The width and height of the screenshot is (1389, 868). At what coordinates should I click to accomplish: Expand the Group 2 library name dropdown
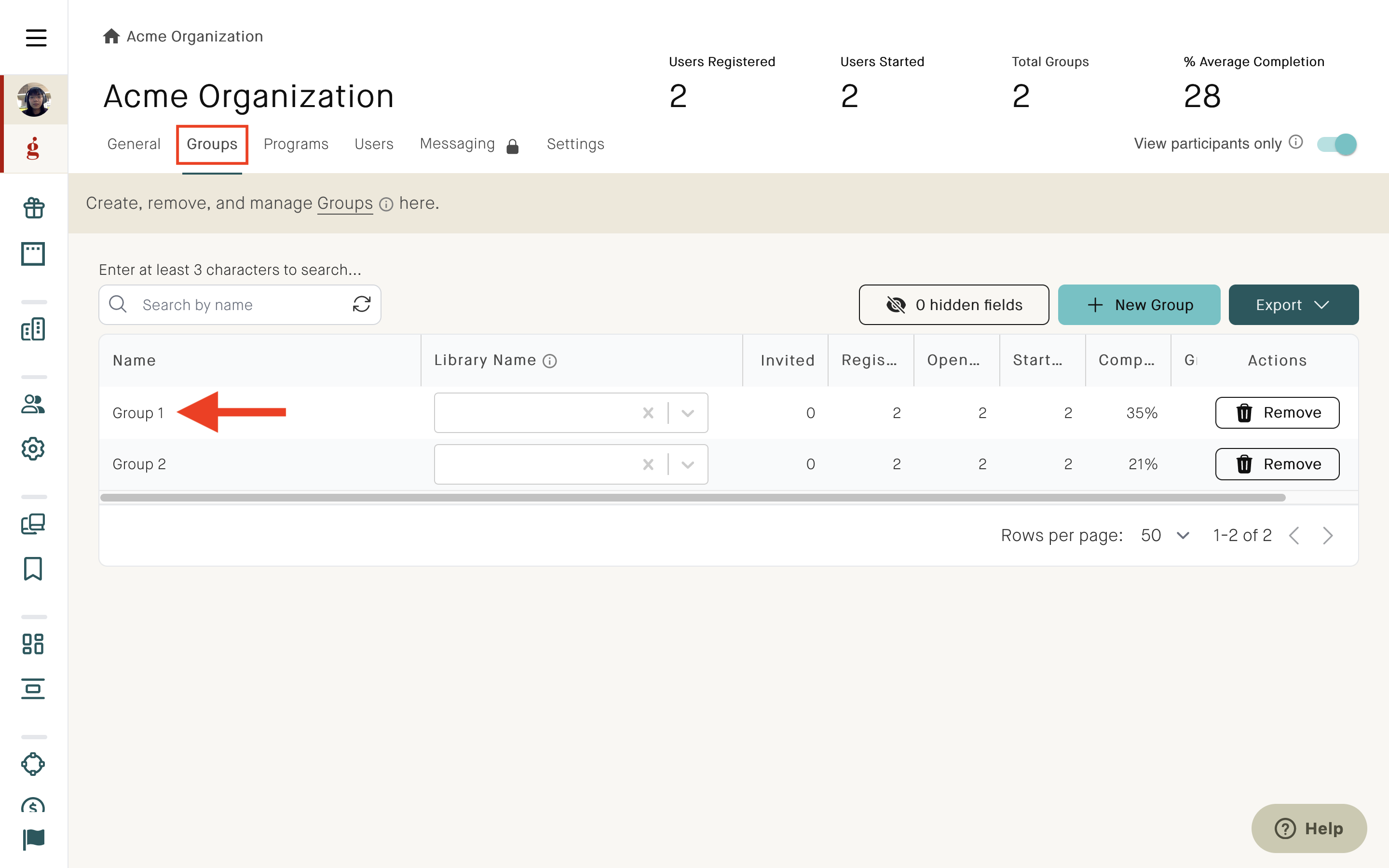click(x=688, y=464)
